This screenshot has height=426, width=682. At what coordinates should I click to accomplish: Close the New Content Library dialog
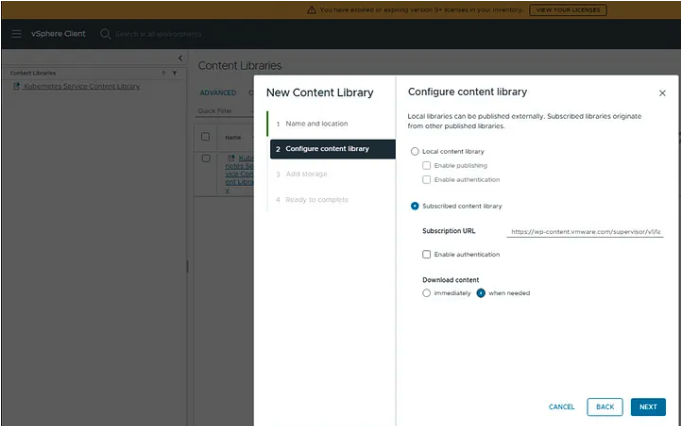662,93
